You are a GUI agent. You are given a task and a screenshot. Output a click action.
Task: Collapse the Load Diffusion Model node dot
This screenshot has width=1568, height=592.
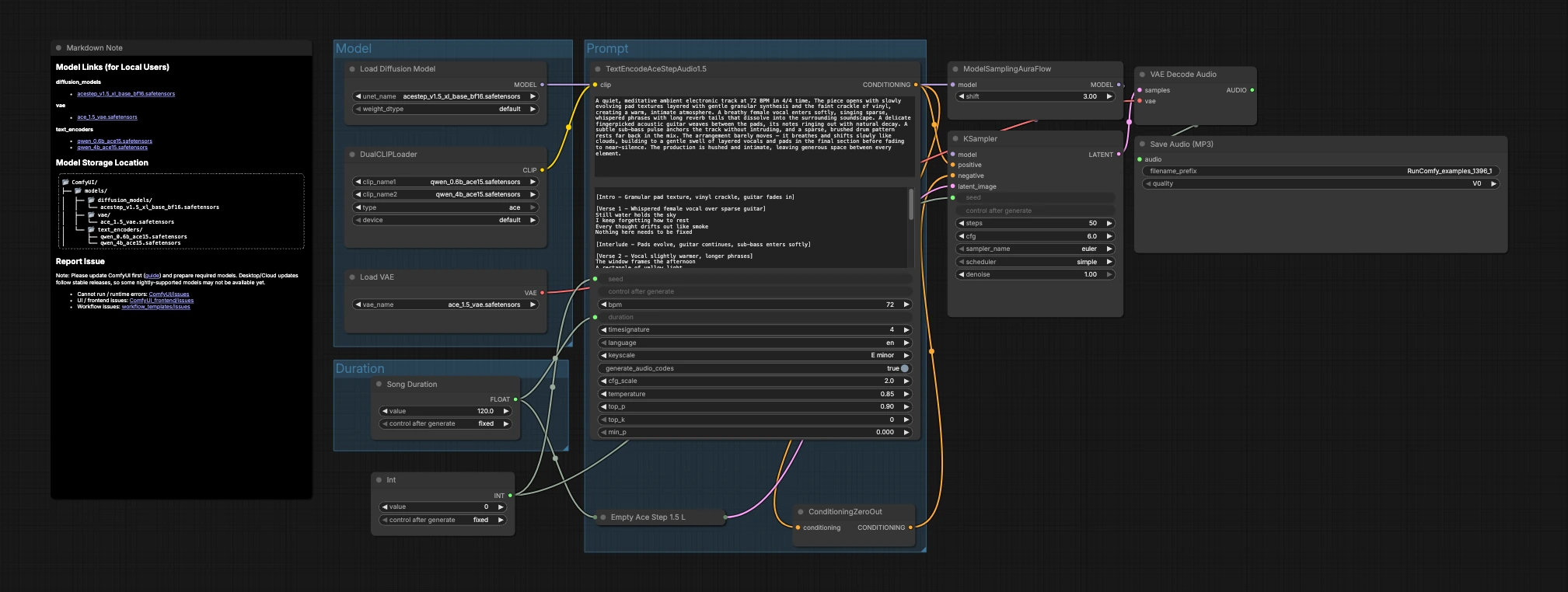pos(352,69)
